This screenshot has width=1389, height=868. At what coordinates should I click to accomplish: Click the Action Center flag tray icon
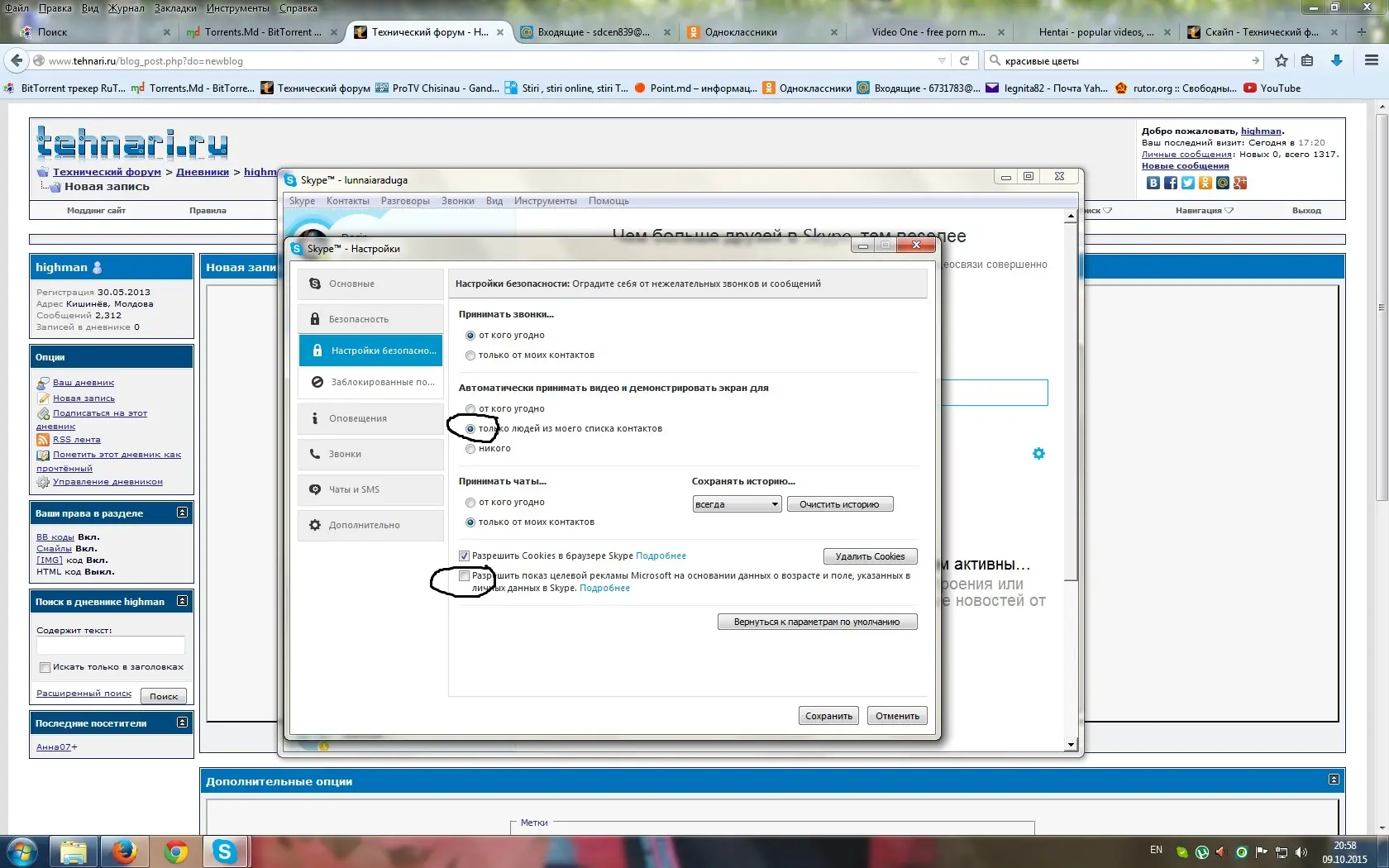[x=1262, y=851]
